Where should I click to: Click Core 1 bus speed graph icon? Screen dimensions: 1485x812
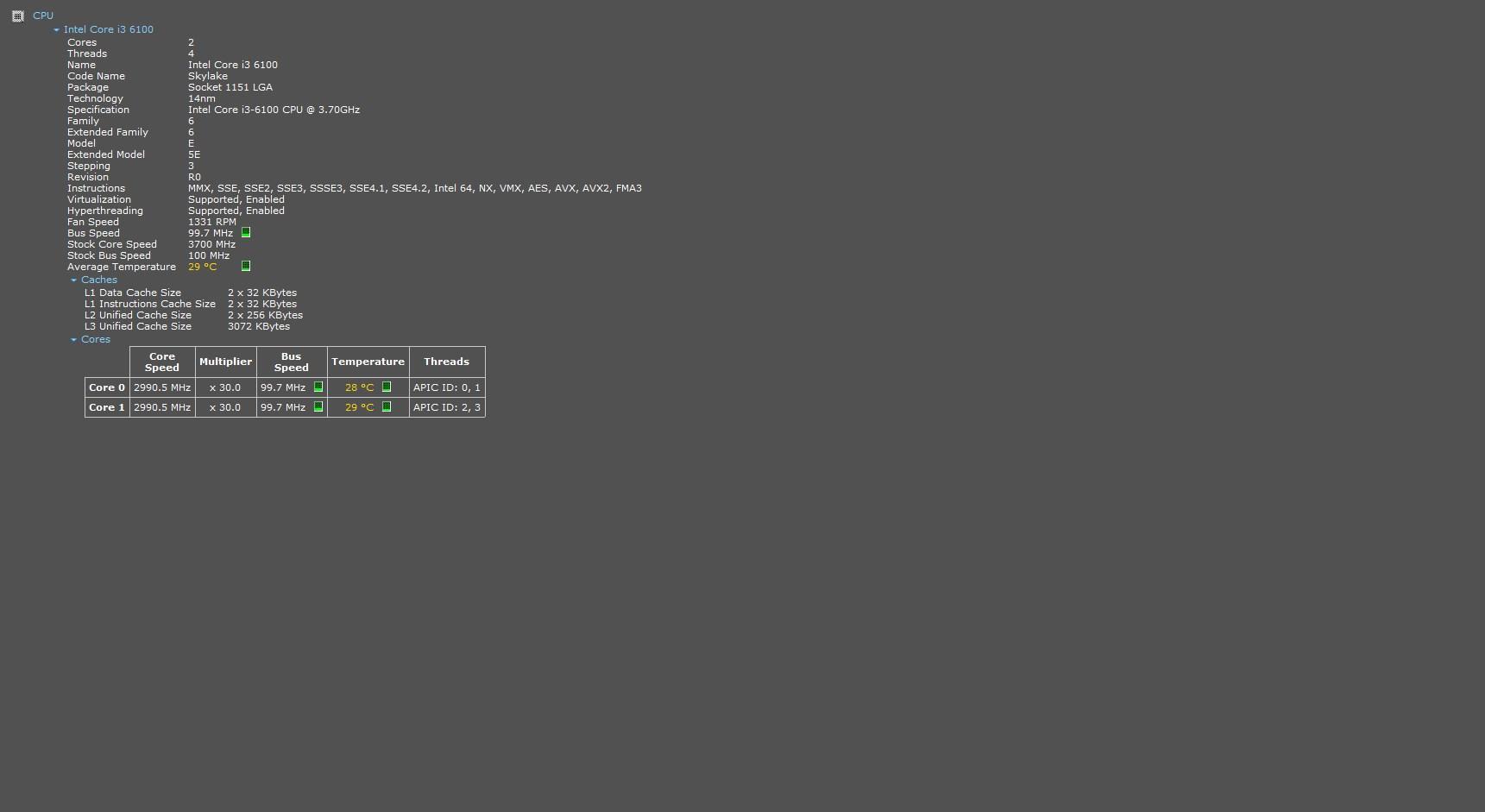(318, 406)
